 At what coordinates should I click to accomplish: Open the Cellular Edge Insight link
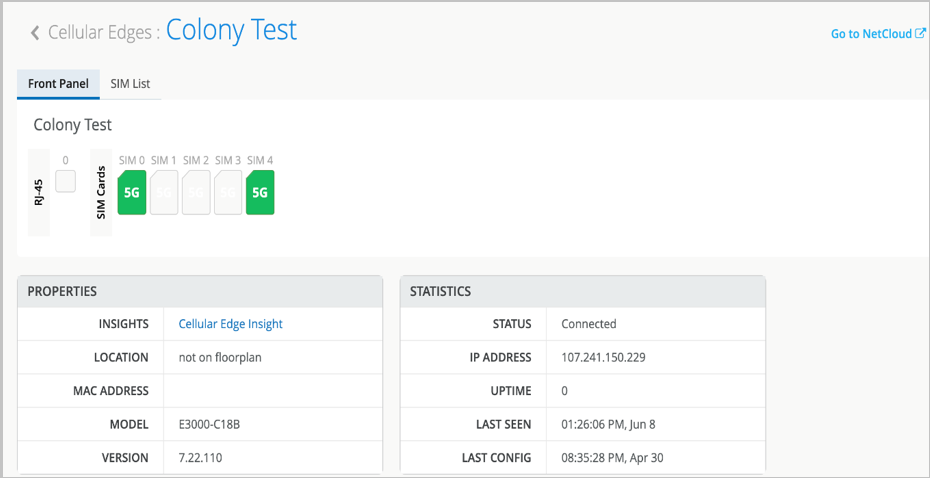230,324
